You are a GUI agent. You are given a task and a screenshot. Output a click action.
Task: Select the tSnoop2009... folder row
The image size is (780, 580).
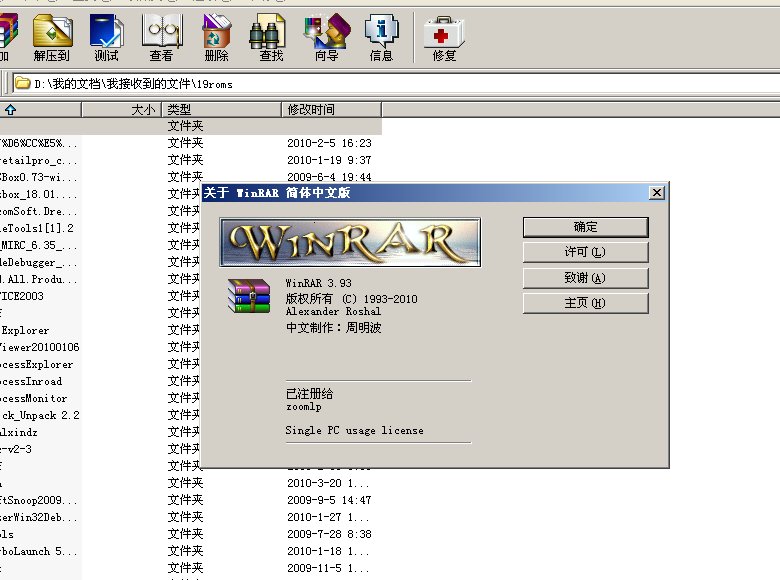(x=191, y=500)
